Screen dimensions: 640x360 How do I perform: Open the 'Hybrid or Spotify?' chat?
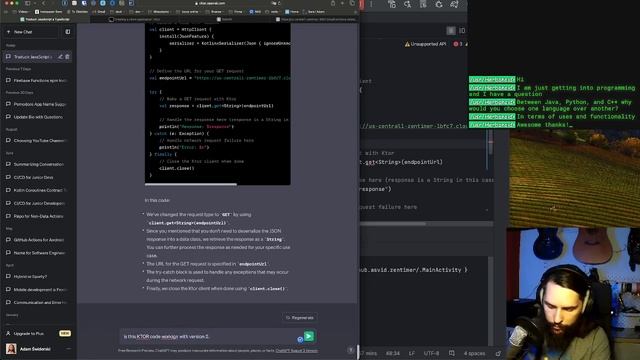click(x=38, y=276)
